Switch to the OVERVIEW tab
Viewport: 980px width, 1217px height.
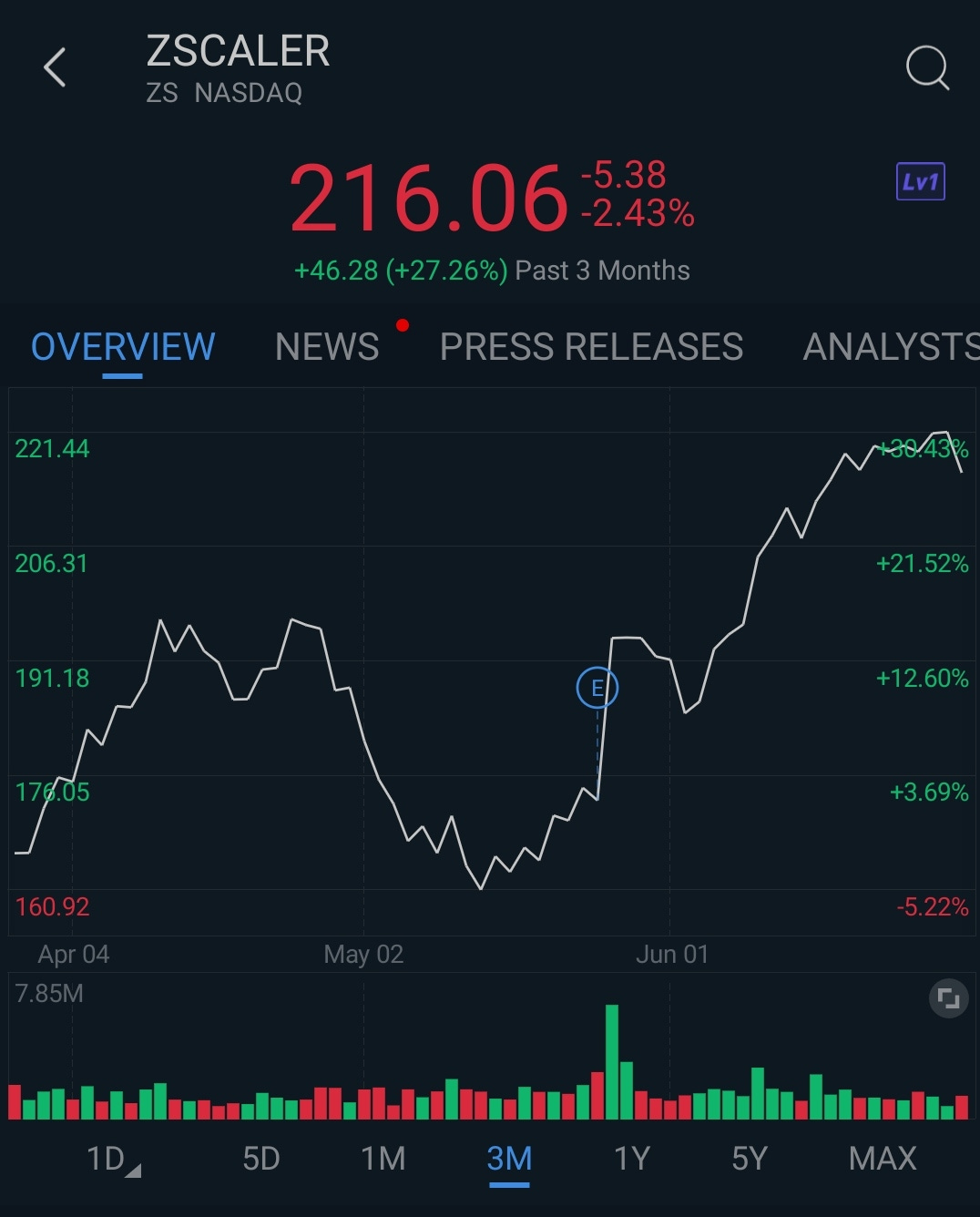pos(123,347)
